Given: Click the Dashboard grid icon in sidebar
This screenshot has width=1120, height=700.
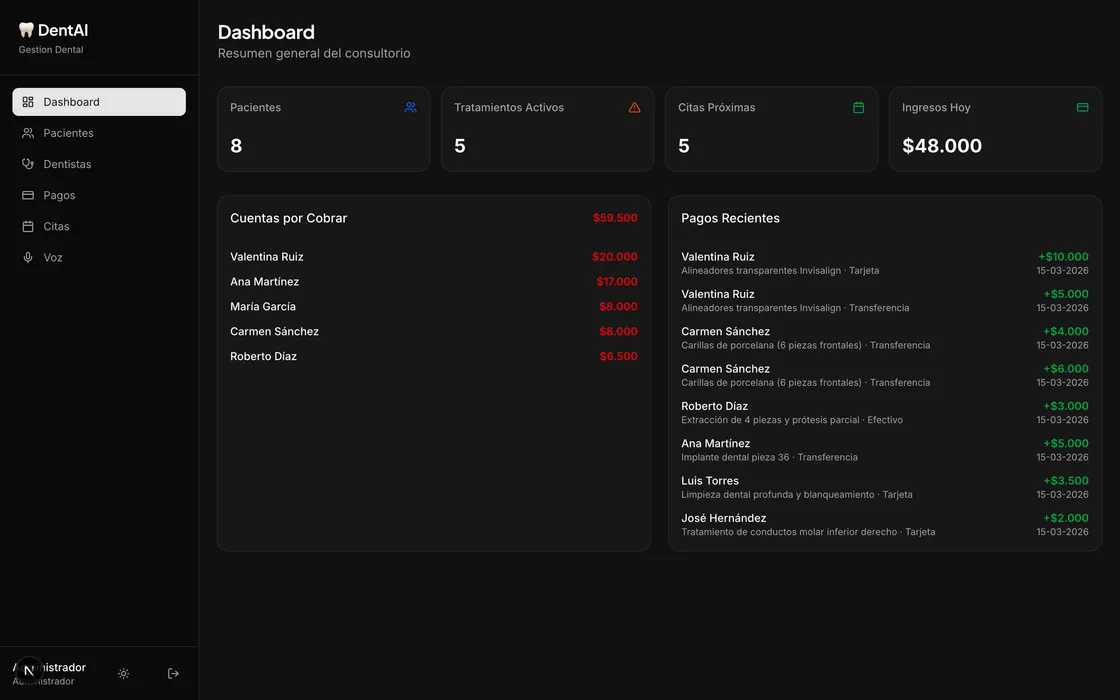Looking at the screenshot, I should (x=28, y=102).
